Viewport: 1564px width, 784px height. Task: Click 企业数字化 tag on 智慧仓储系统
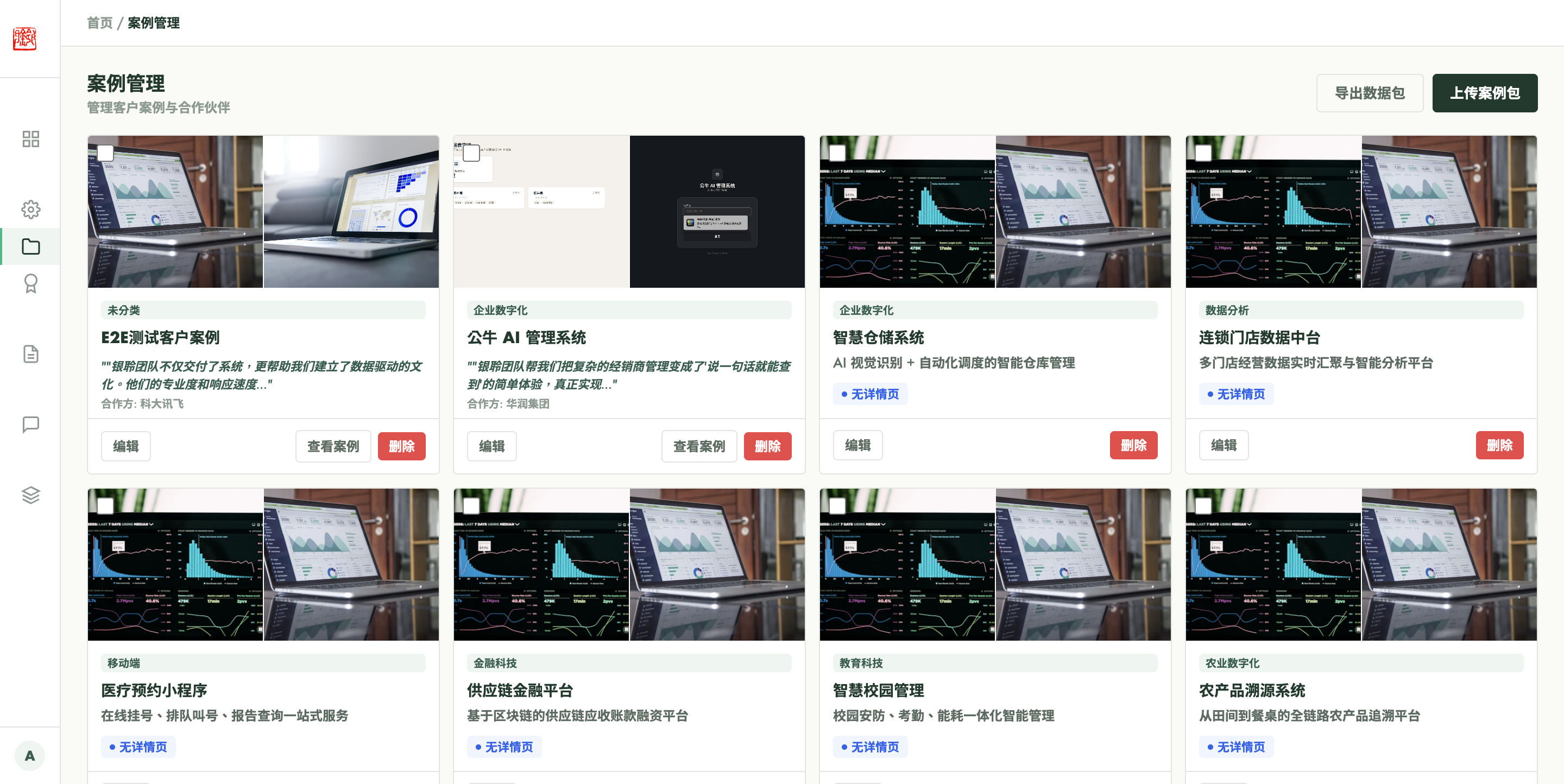[995, 310]
